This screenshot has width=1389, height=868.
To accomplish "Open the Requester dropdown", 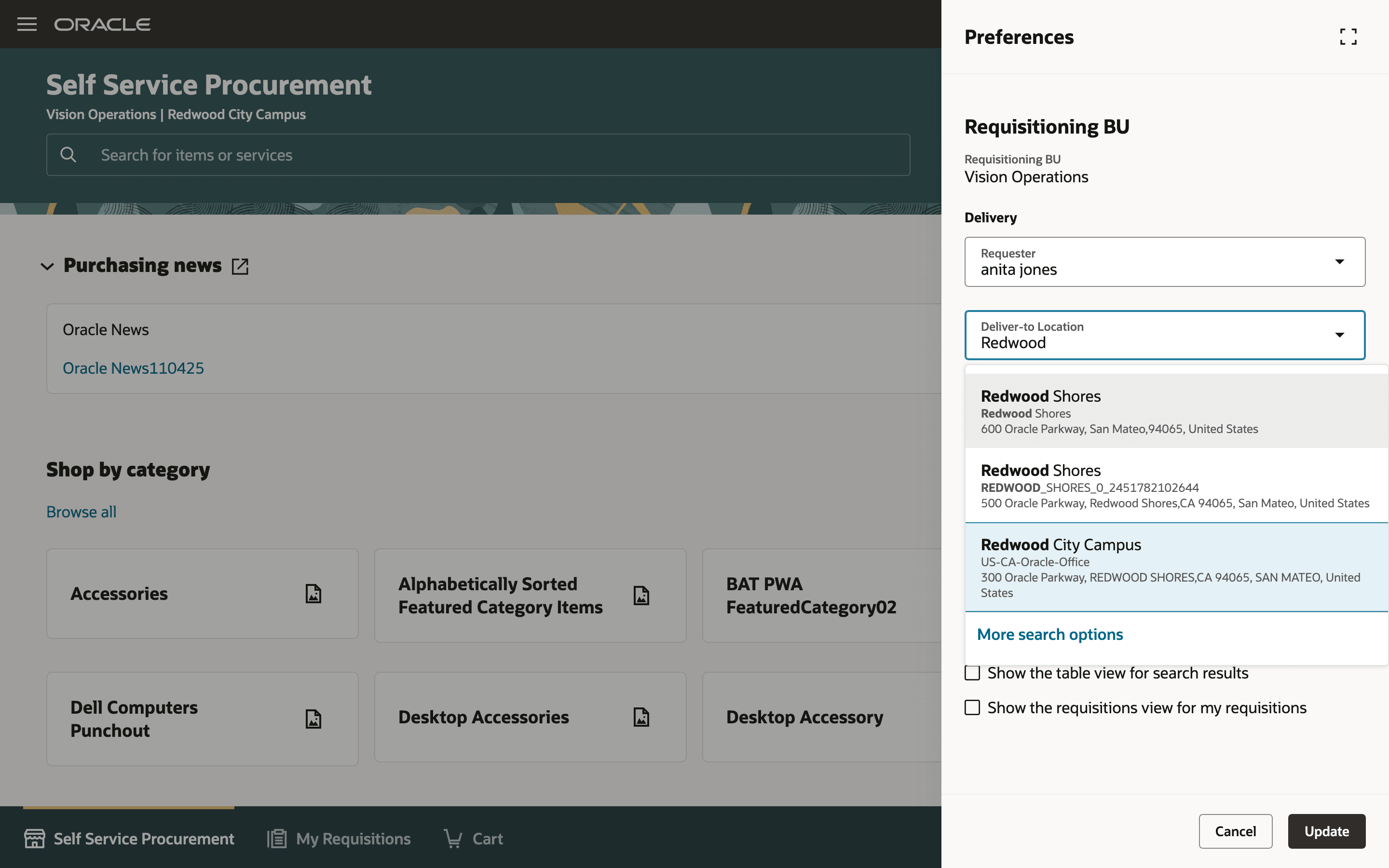I will (1339, 262).
